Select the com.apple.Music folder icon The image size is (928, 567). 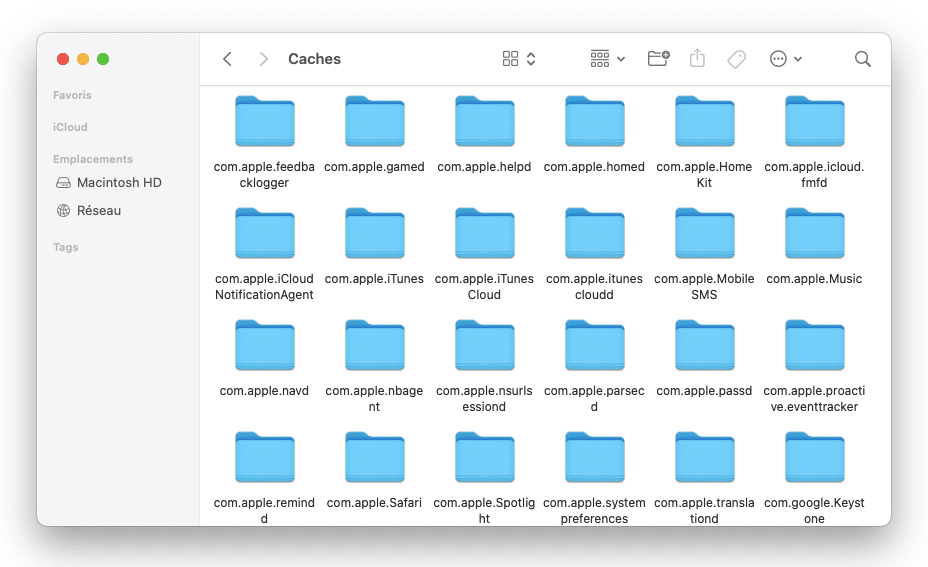(814, 234)
